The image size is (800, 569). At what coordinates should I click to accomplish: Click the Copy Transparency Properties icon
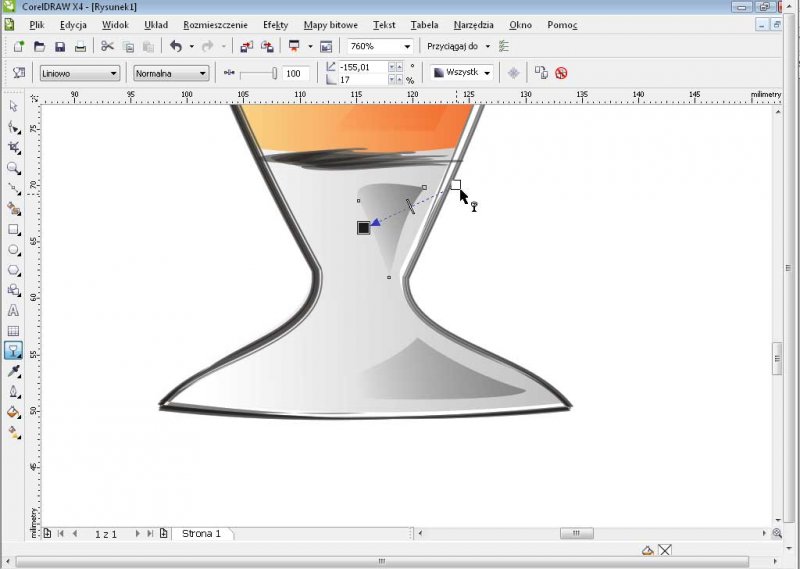540,73
